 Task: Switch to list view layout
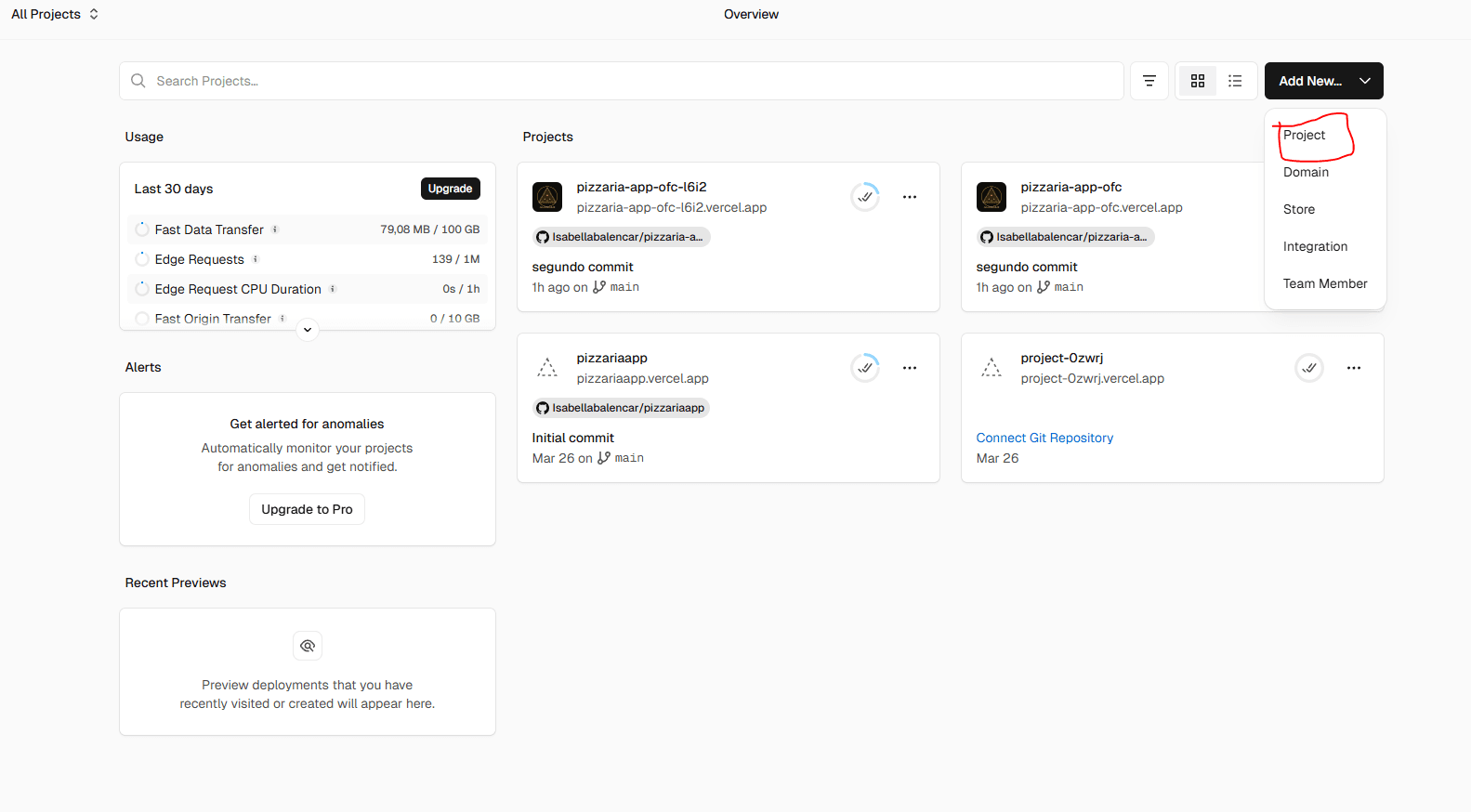[x=1234, y=81]
